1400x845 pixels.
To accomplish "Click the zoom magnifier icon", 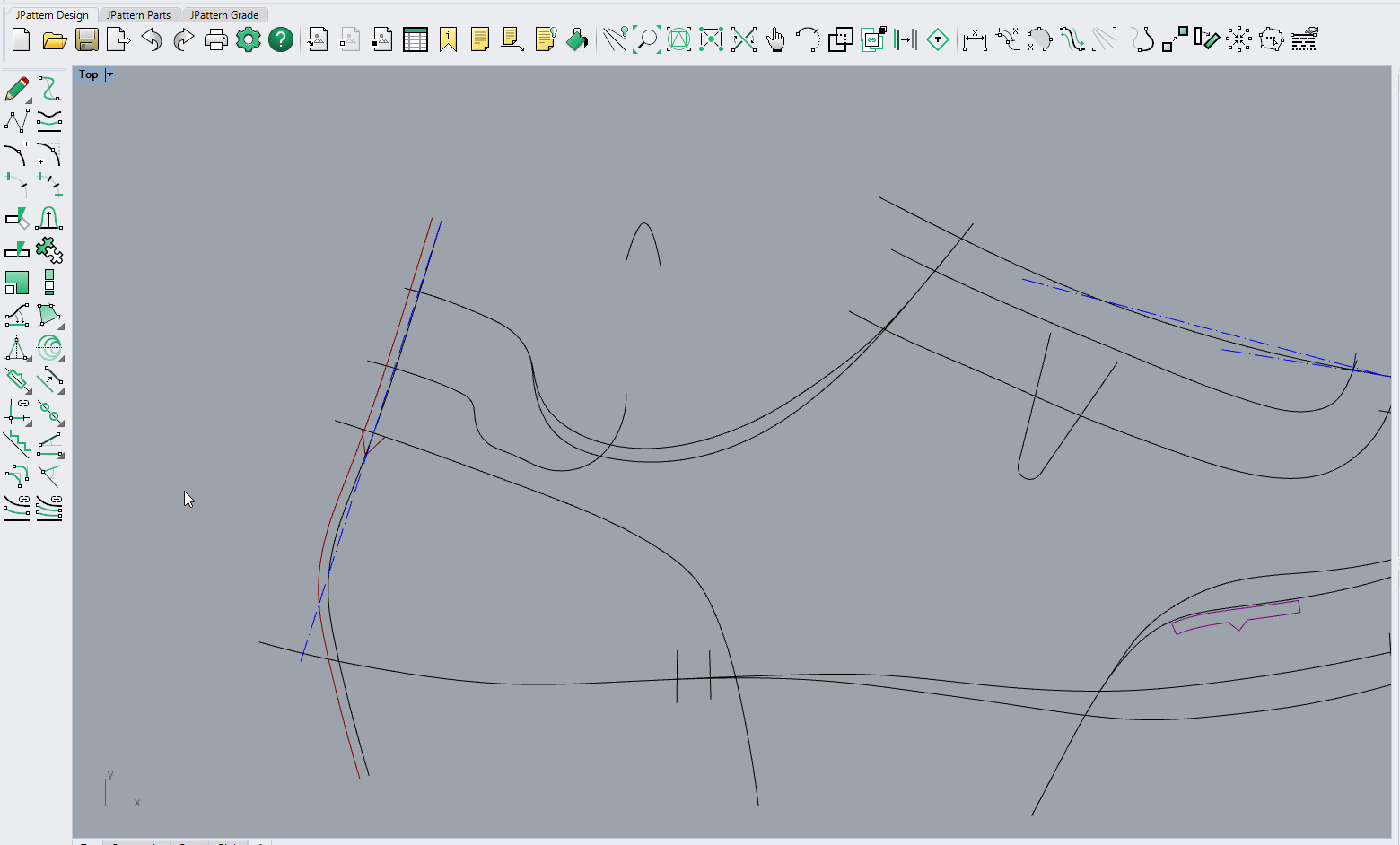I will 646,39.
